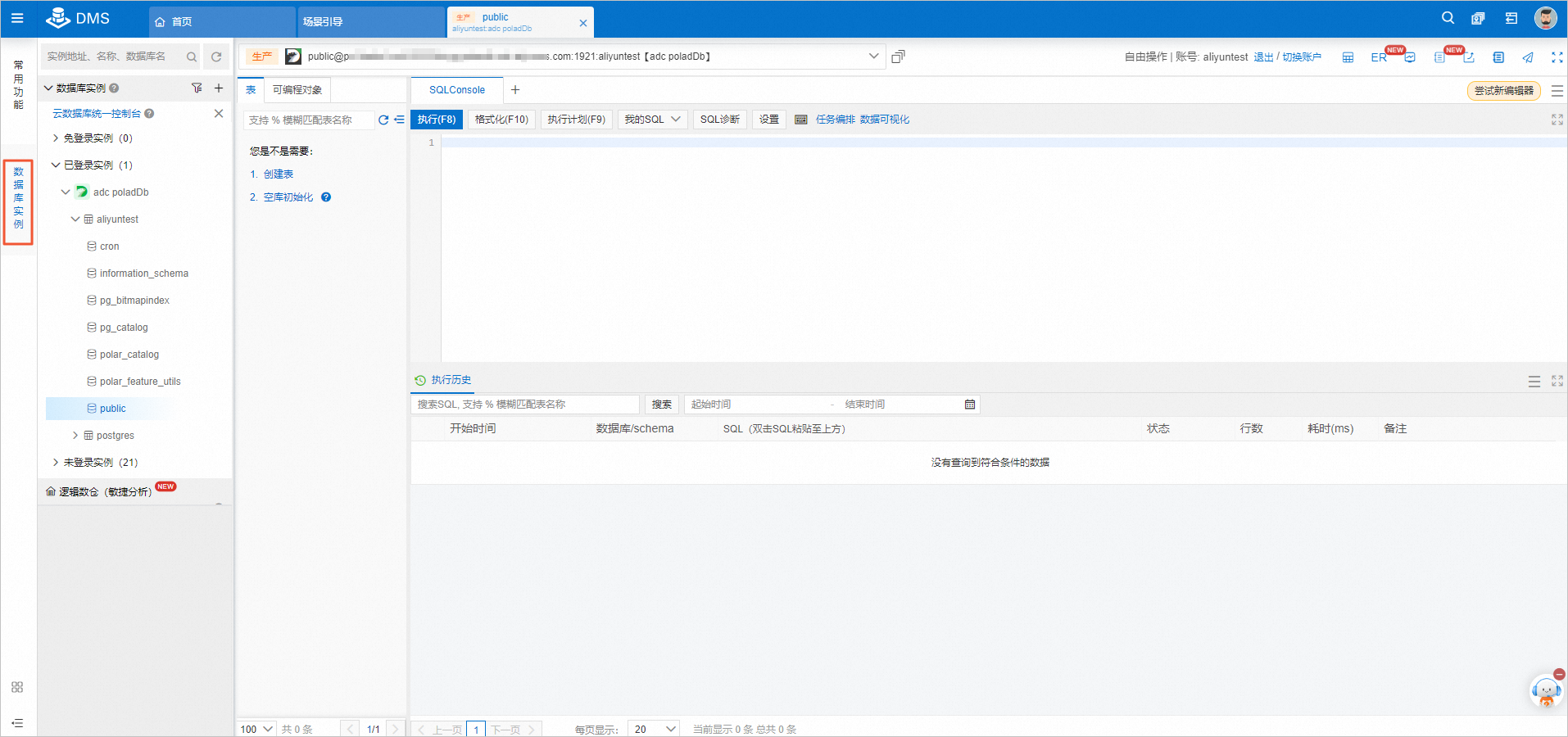Open the execution history panel menu

1534,382
